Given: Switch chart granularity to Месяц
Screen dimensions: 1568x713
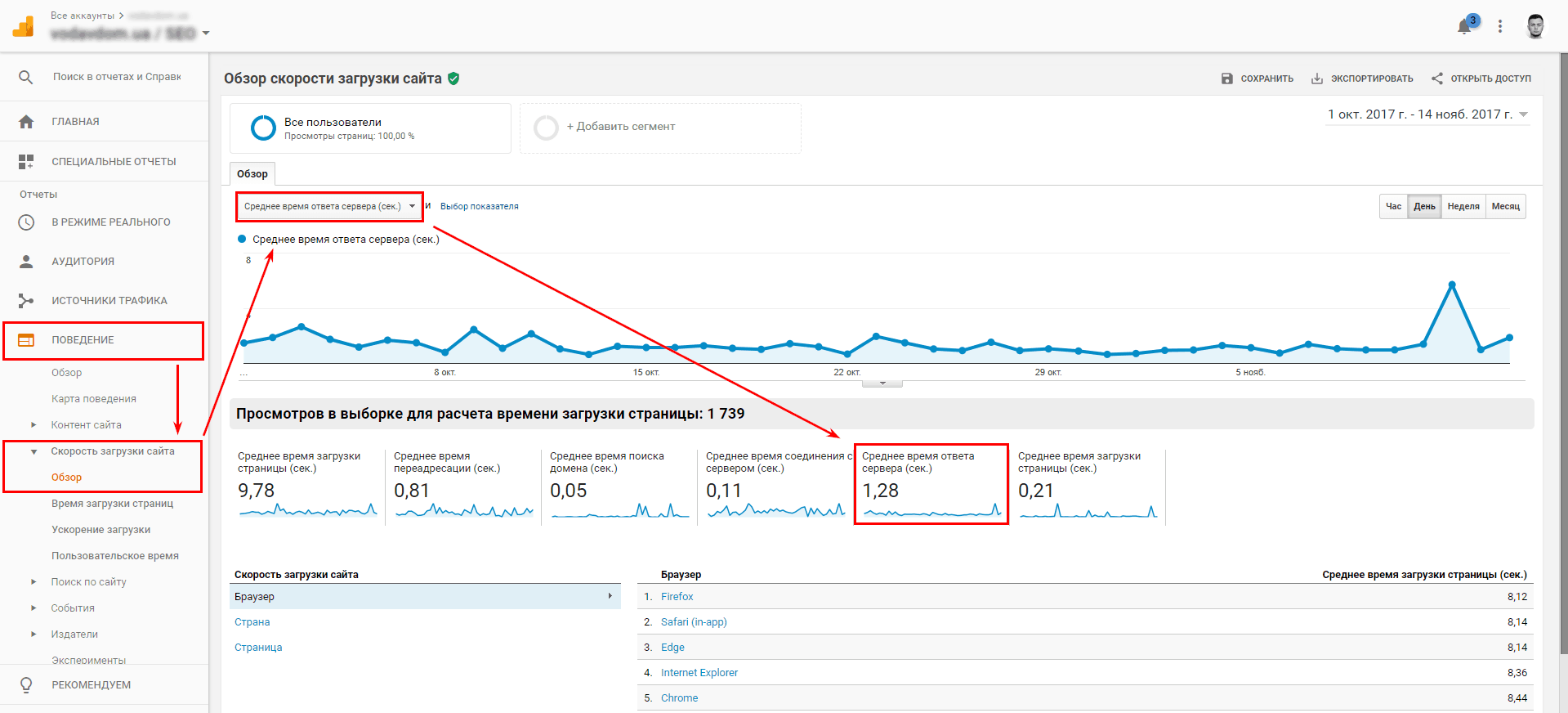Looking at the screenshot, I should coord(1505,206).
